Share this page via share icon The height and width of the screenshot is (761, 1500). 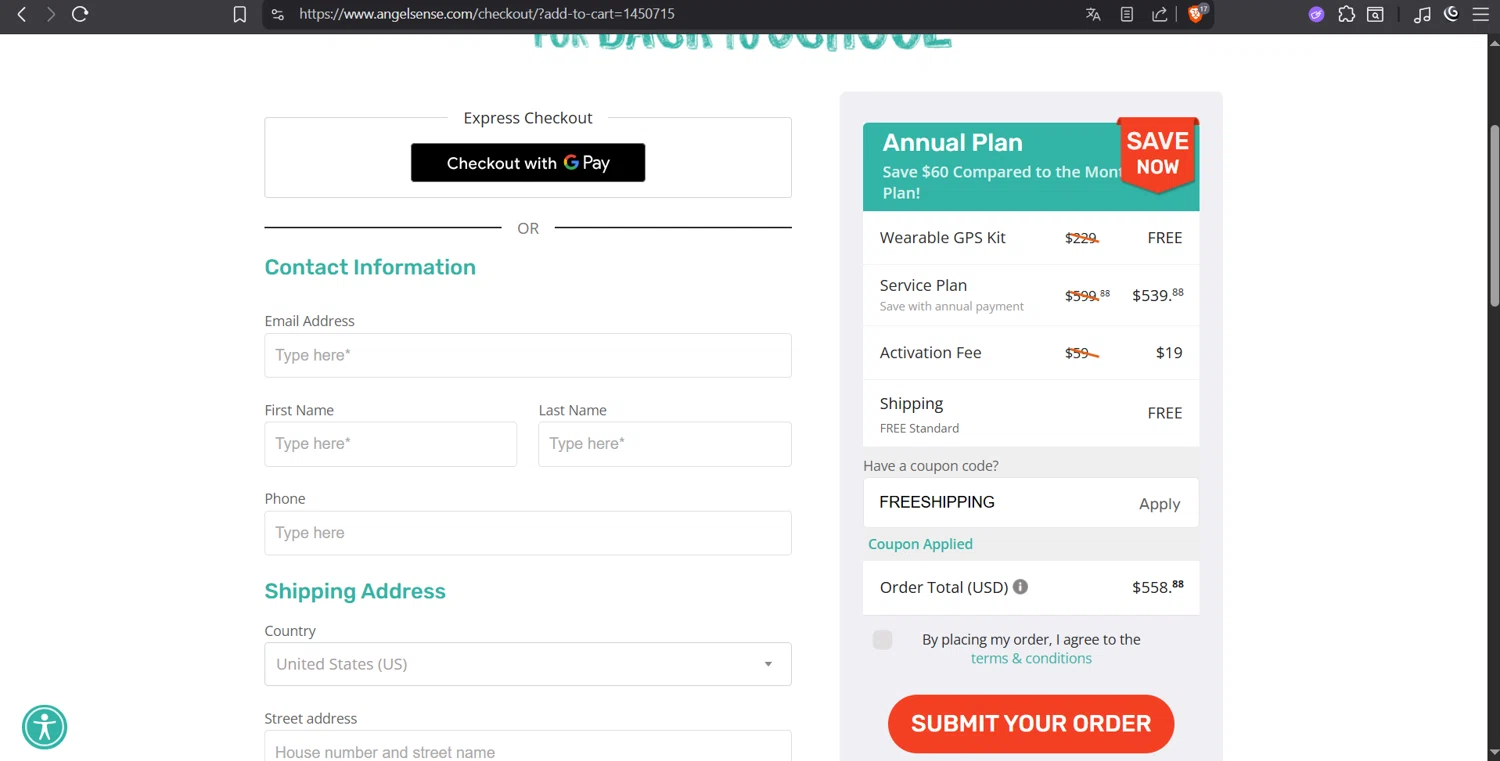(1160, 14)
